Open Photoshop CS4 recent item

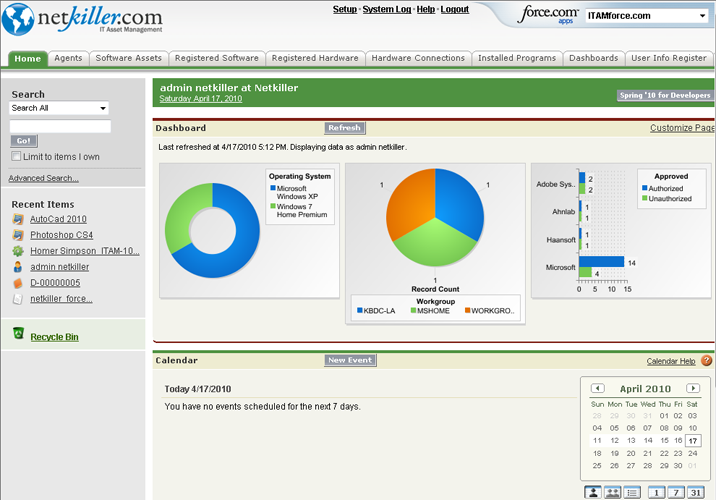point(62,235)
